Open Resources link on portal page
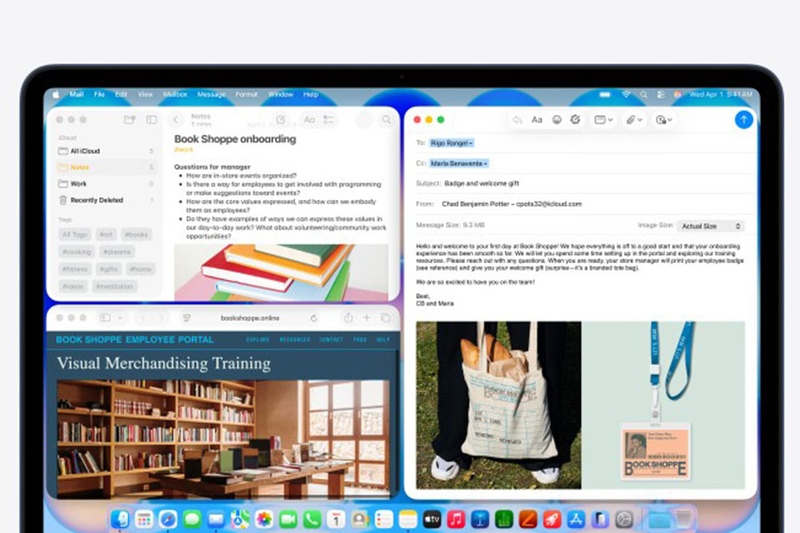This screenshot has width=800, height=533. coord(294,340)
